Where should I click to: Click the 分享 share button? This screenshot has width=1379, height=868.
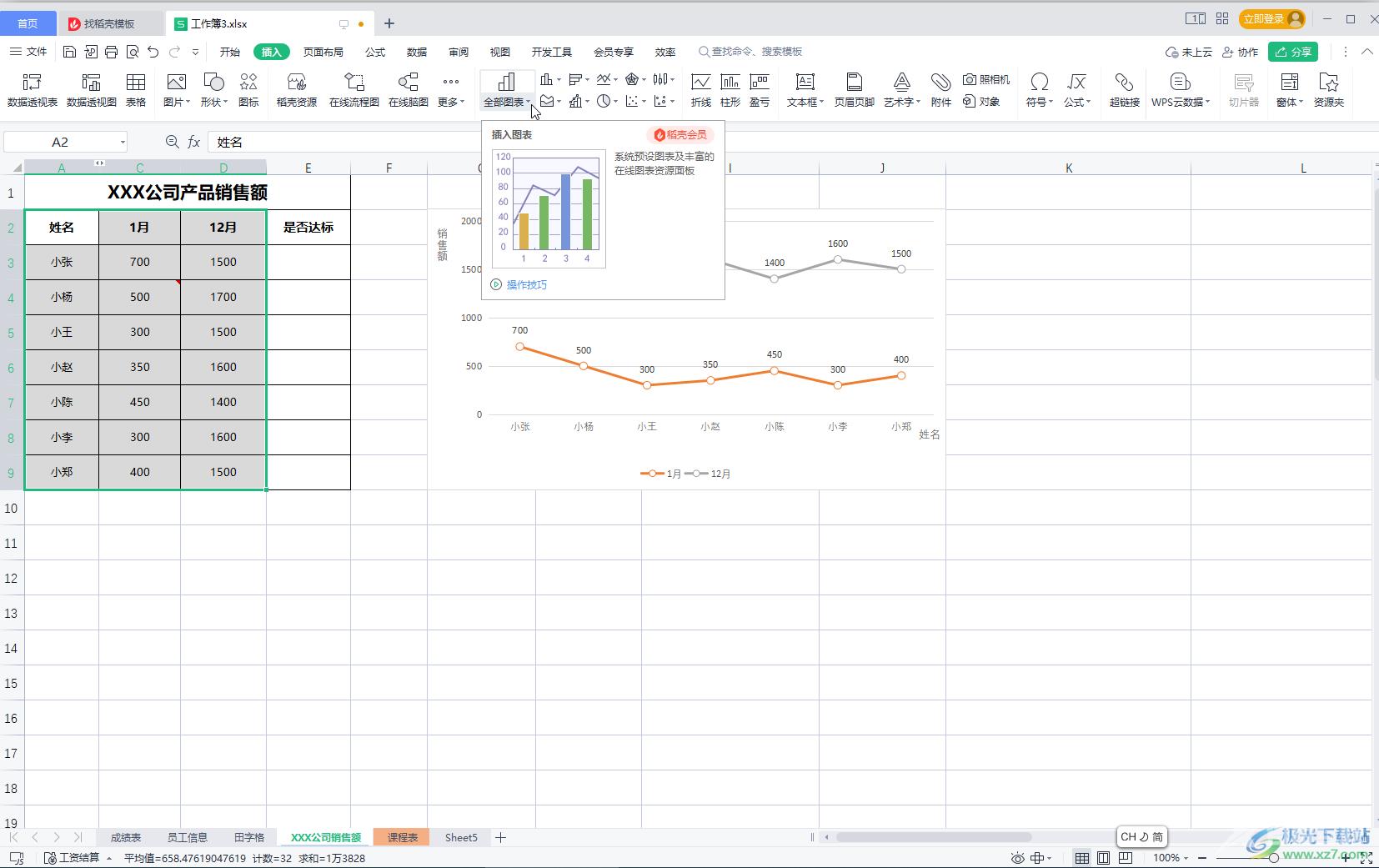1293,52
